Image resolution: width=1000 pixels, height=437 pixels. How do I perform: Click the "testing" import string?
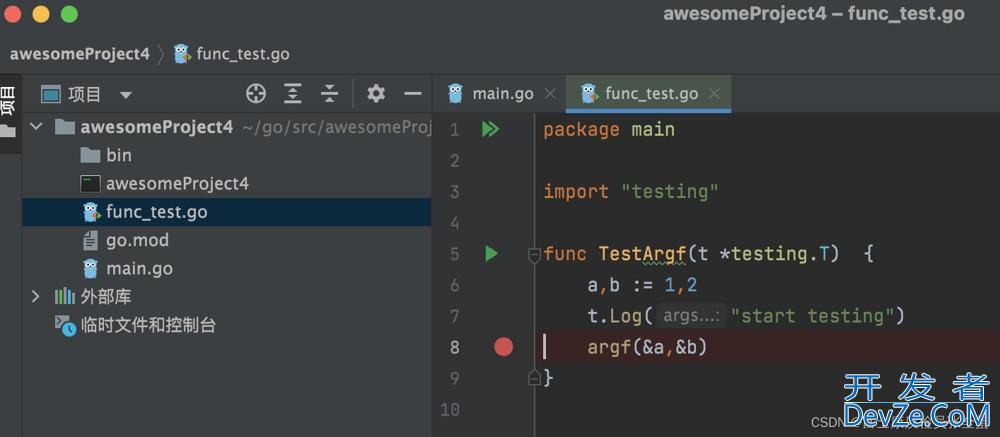pos(670,191)
